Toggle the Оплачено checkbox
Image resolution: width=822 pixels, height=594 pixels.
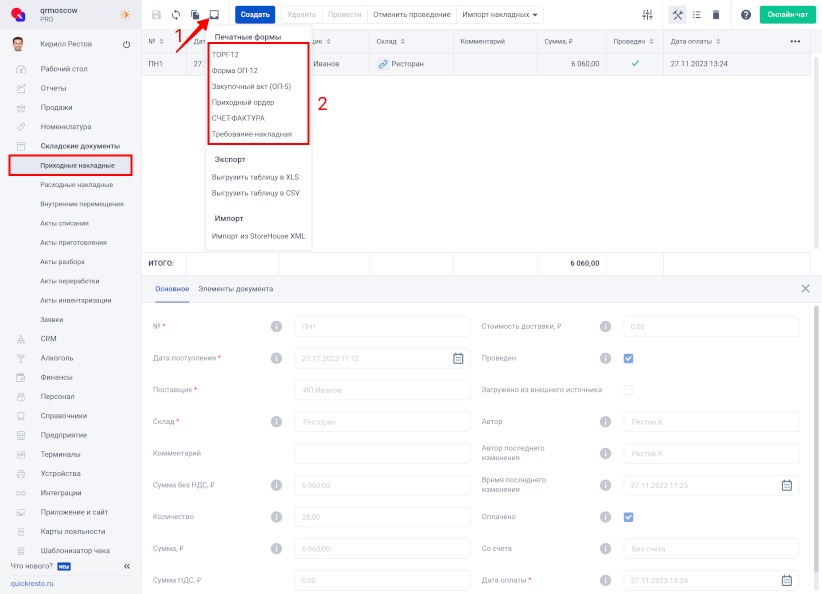coord(628,517)
